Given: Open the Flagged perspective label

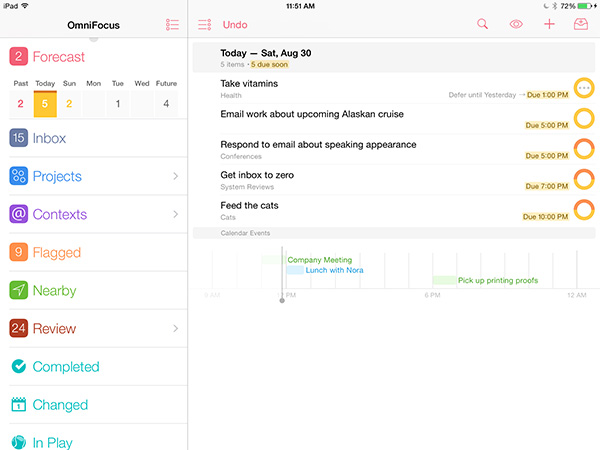Looking at the screenshot, I should (57, 253).
